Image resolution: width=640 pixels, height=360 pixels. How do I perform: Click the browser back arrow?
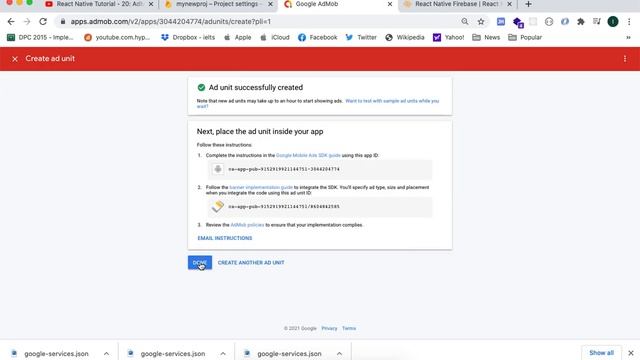tap(11, 22)
